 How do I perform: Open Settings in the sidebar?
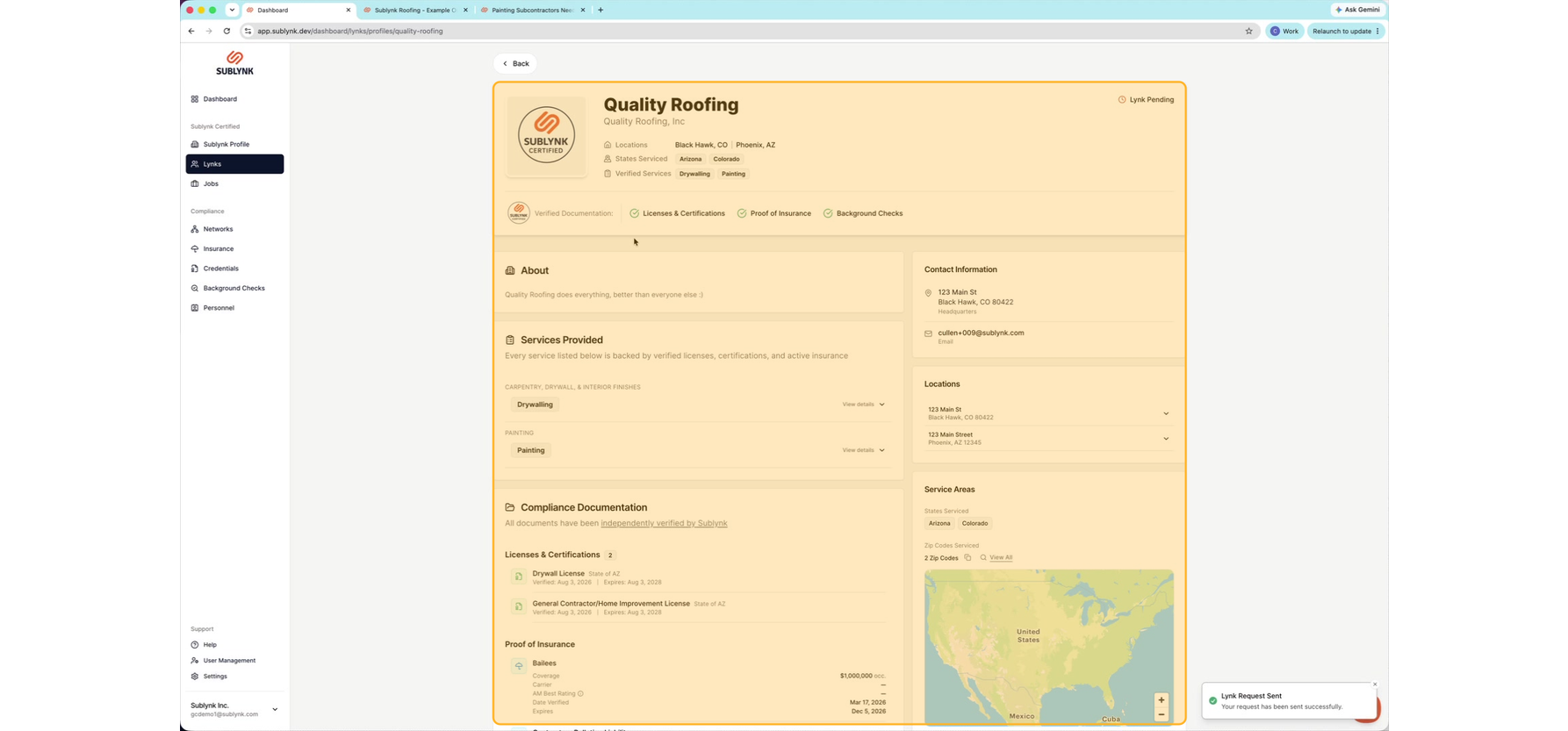(x=234, y=677)
